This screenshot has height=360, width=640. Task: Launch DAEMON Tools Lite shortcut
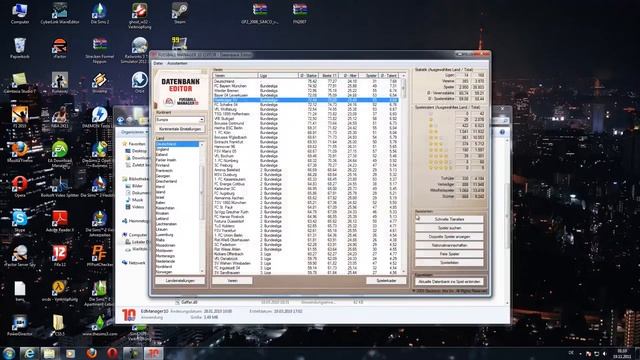click(x=100, y=117)
